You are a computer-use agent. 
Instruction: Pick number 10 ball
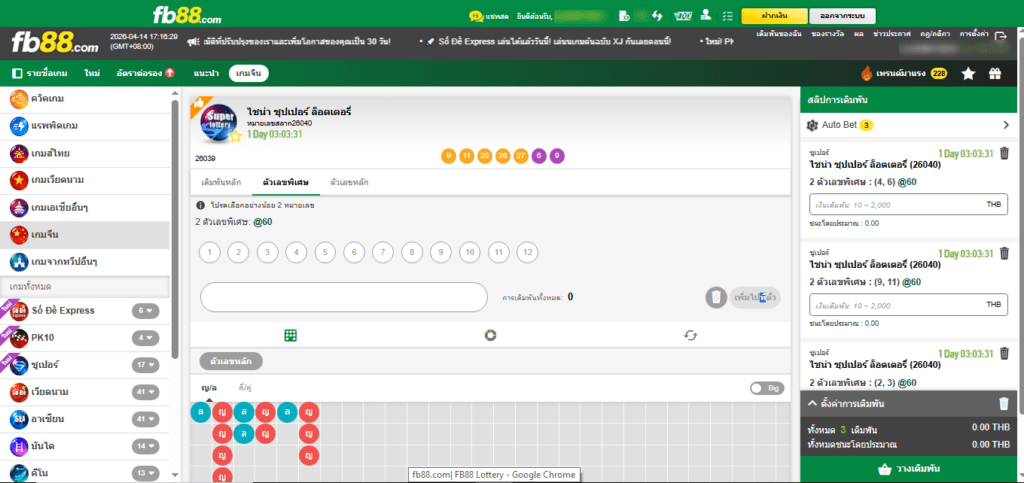470,252
